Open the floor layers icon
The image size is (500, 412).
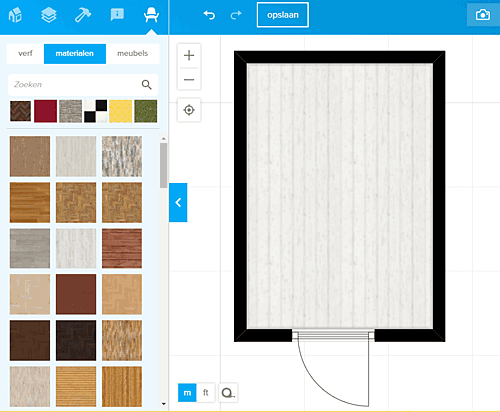click(49, 15)
